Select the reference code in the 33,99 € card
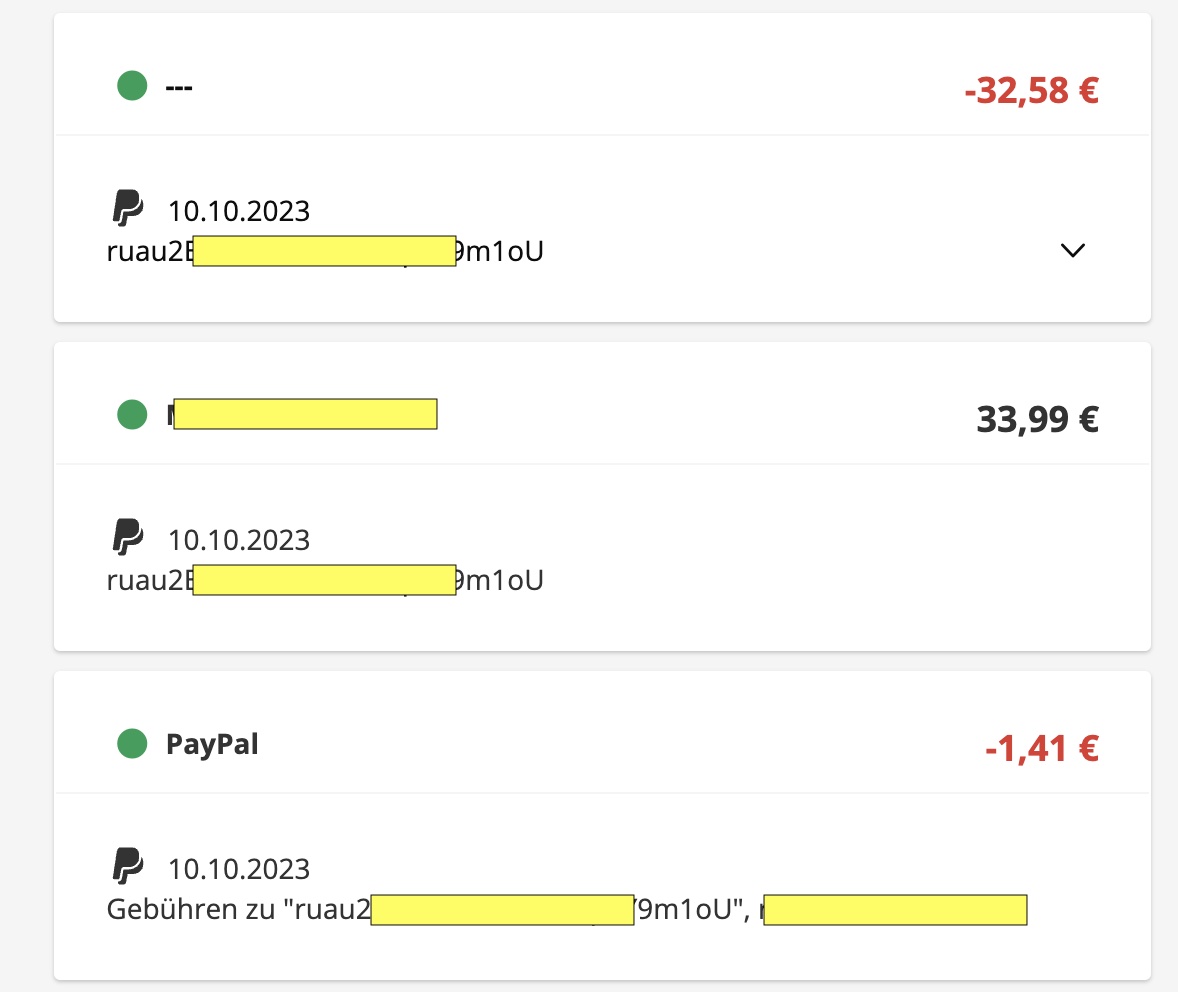Screen dimensions: 1178x992 (x=324, y=580)
